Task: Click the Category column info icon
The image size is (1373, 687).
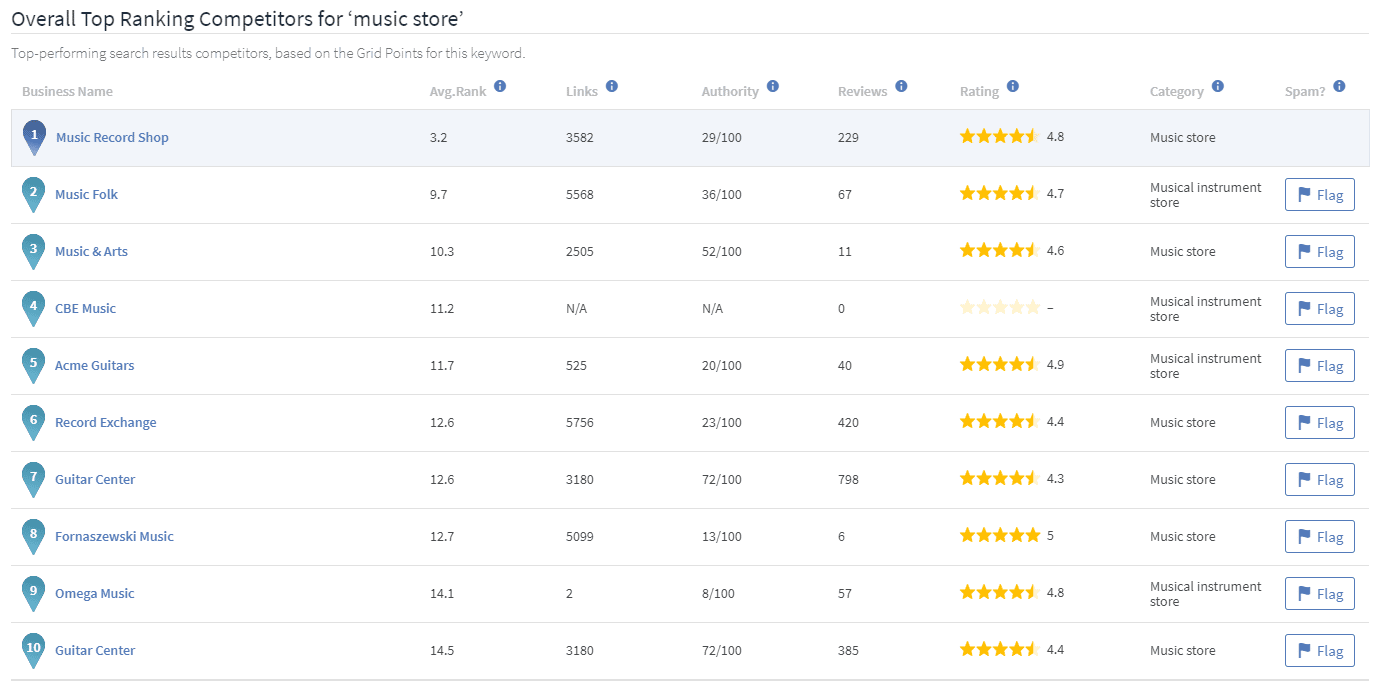Action: pyautogui.click(x=1217, y=87)
